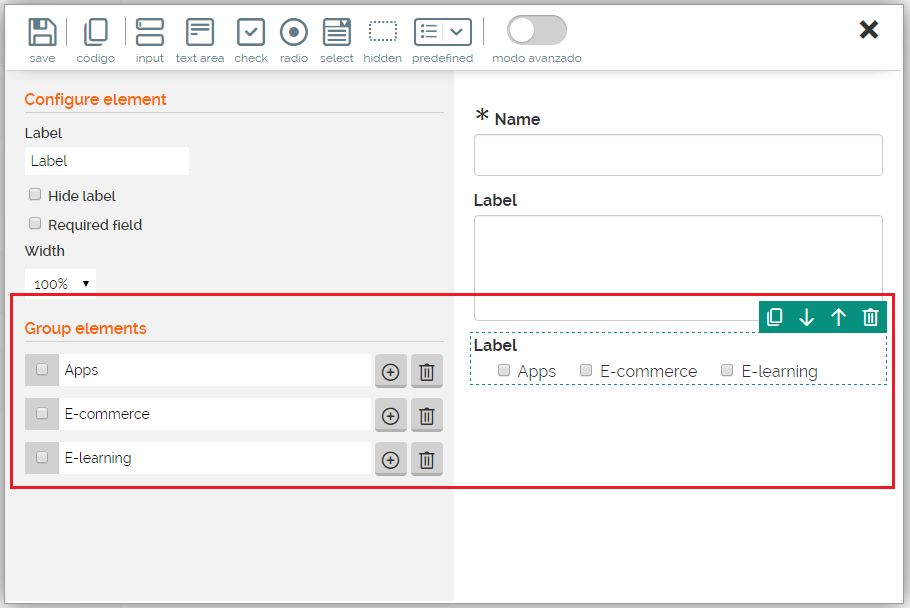The height and width of the screenshot is (608, 910).
Task: Duplicate the selected checkbox group element
Action: [775, 318]
